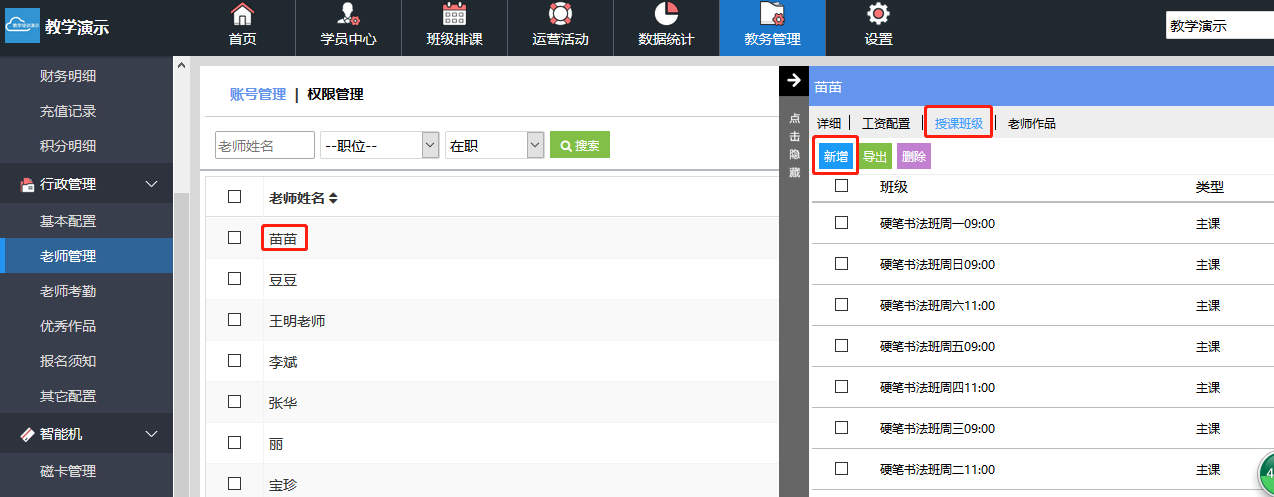Click the arrow icon to hide panel
1274x497 pixels.
click(794, 81)
